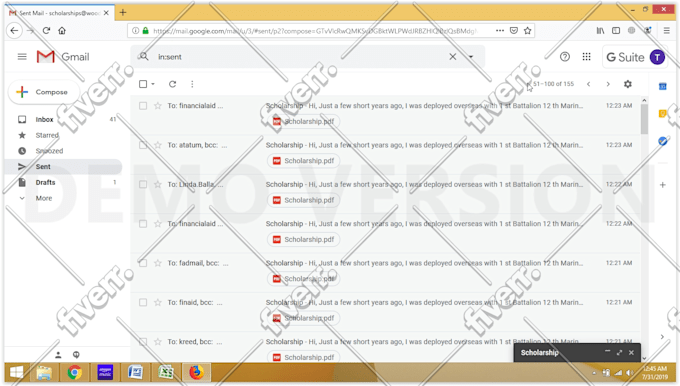Open the More options three-dot menu
Screen dimensions: 680x386
coord(192,84)
